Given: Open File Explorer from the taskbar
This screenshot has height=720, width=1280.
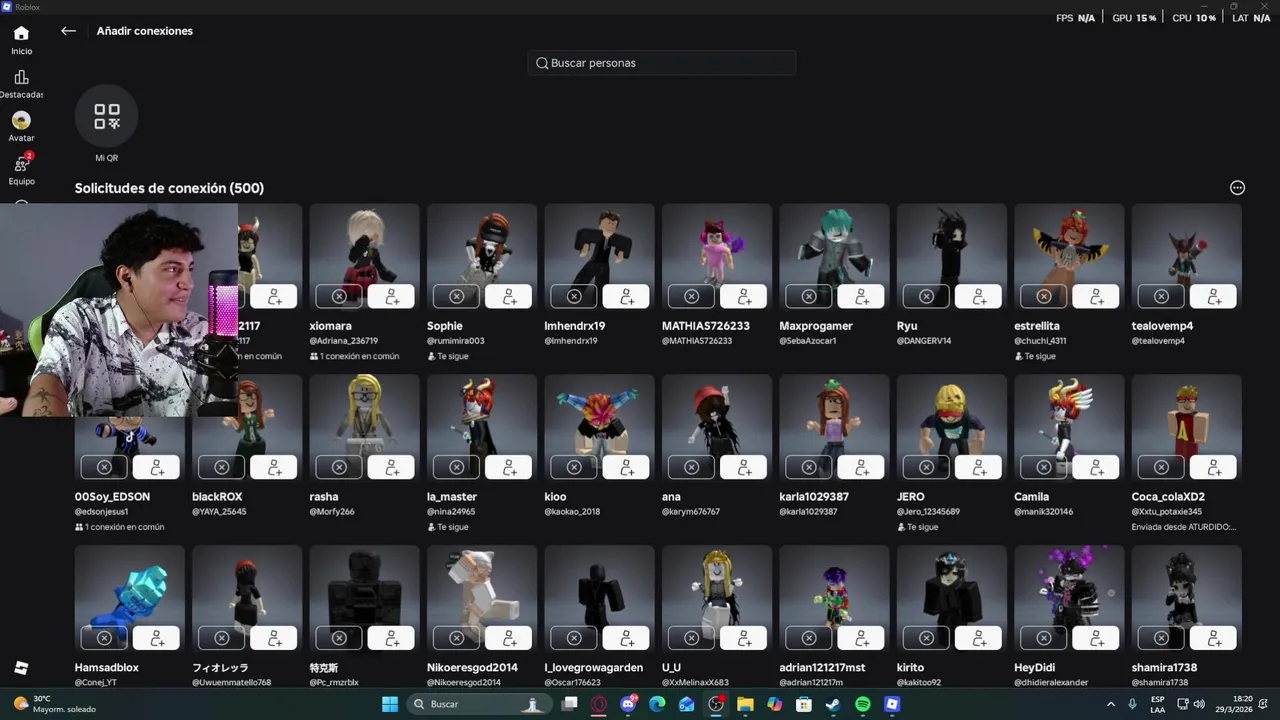Looking at the screenshot, I should (745, 704).
